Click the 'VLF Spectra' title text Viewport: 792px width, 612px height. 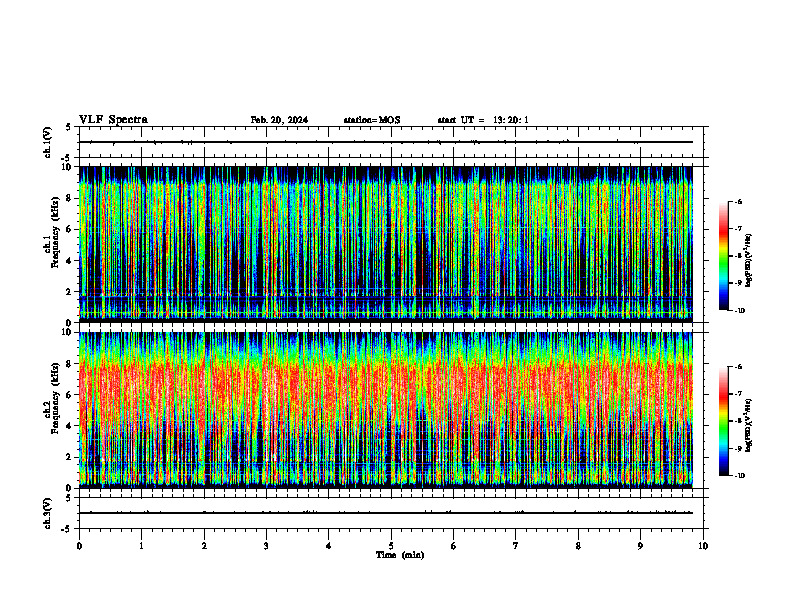(113, 120)
